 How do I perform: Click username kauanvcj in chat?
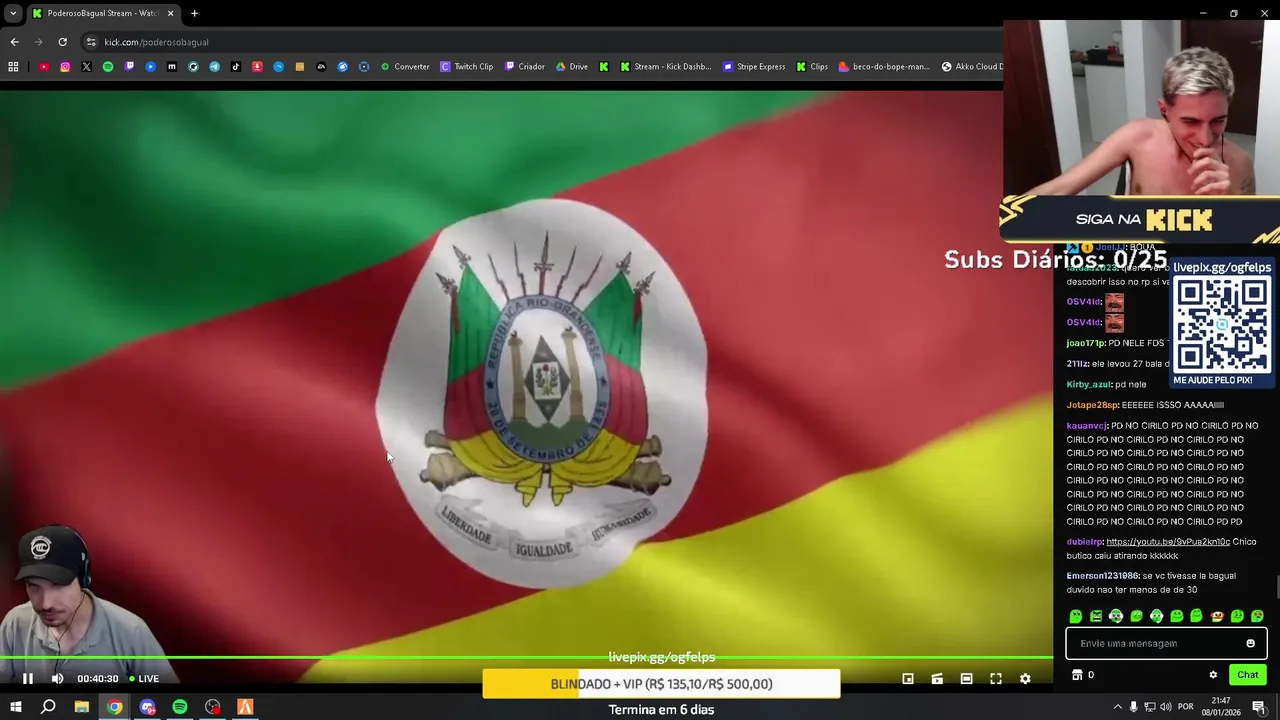(1086, 426)
